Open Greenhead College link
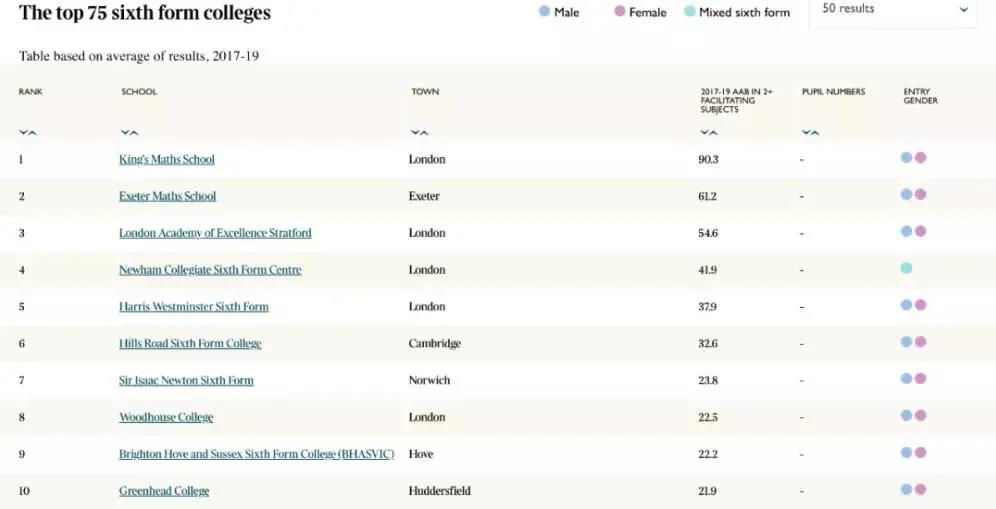 tap(164, 491)
